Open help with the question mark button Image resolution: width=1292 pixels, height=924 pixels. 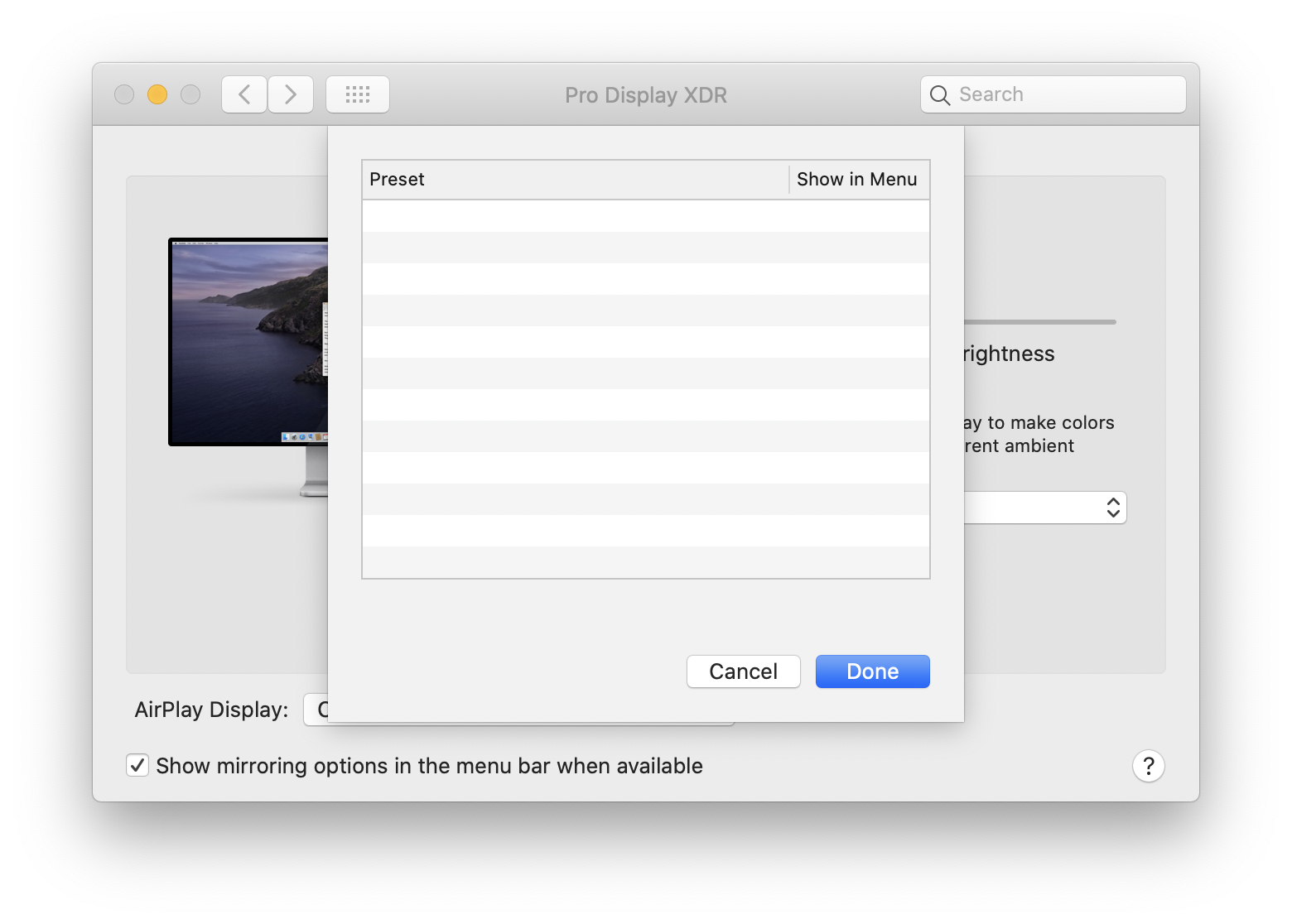[x=1149, y=766]
